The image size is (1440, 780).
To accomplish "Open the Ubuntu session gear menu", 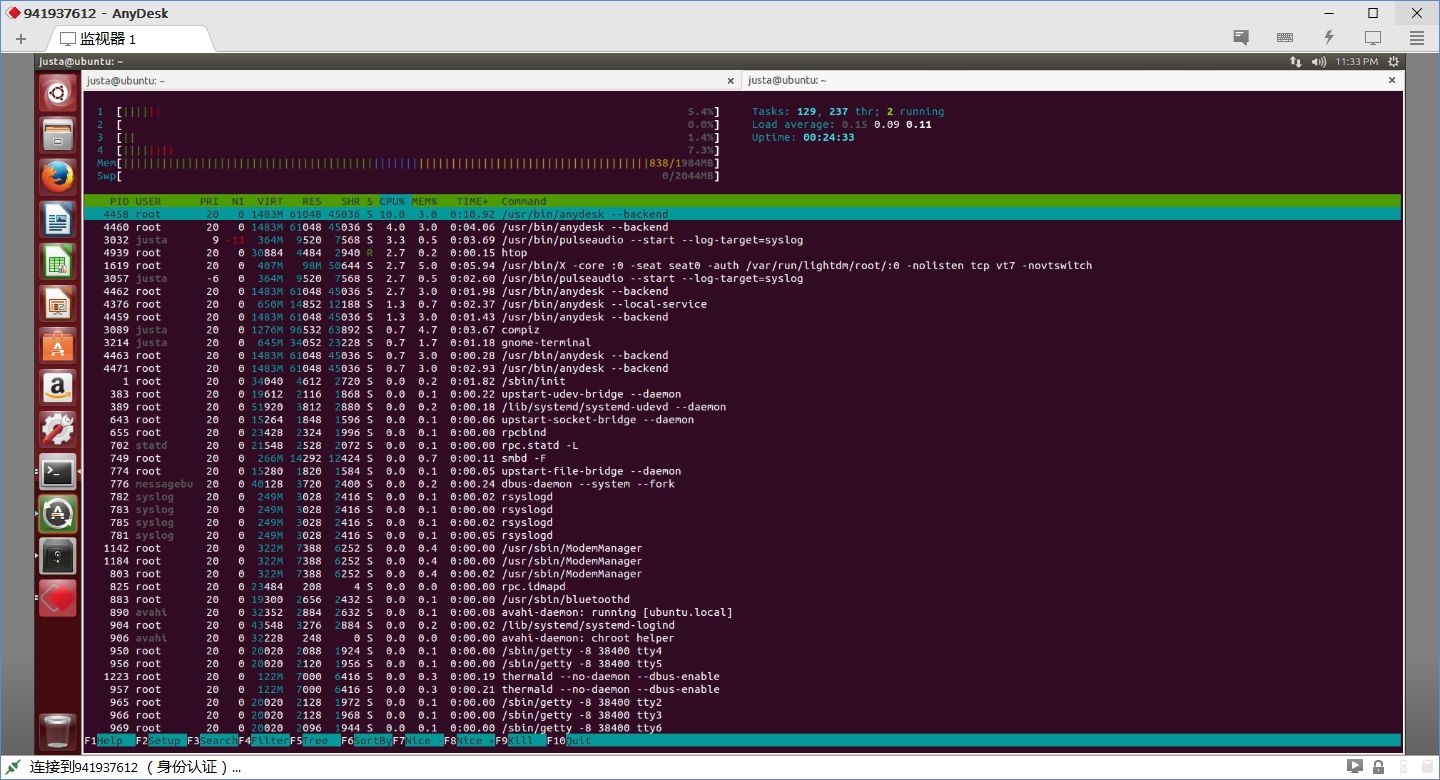I will (1392, 62).
